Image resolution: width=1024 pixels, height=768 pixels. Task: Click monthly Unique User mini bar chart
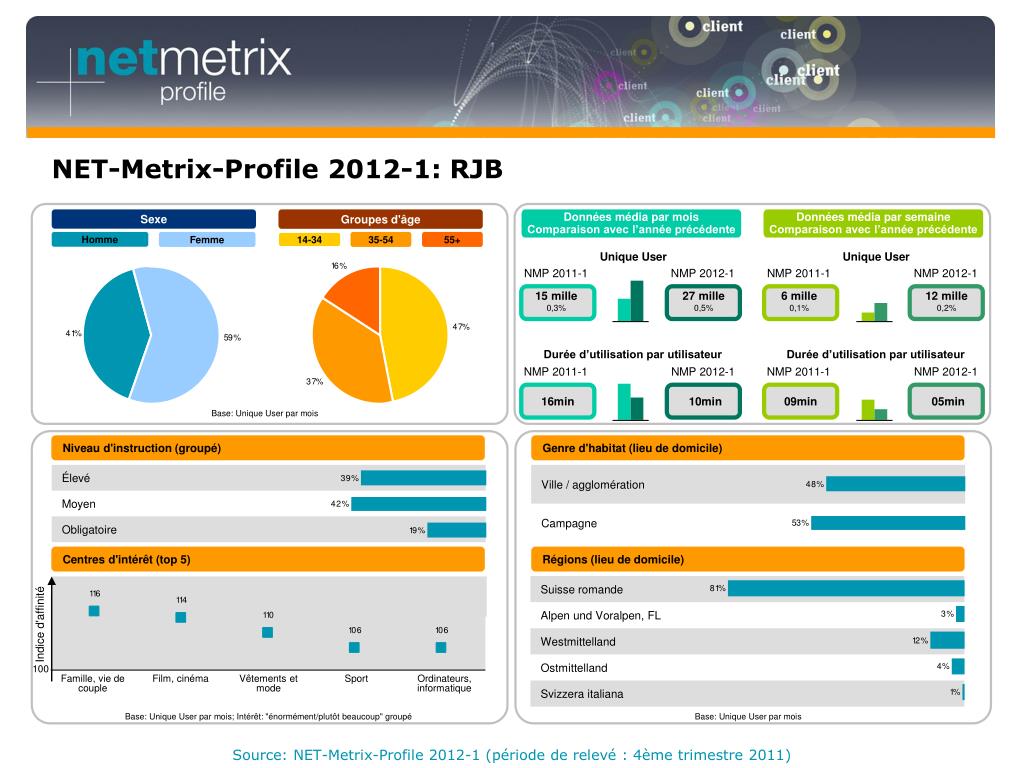630,301
